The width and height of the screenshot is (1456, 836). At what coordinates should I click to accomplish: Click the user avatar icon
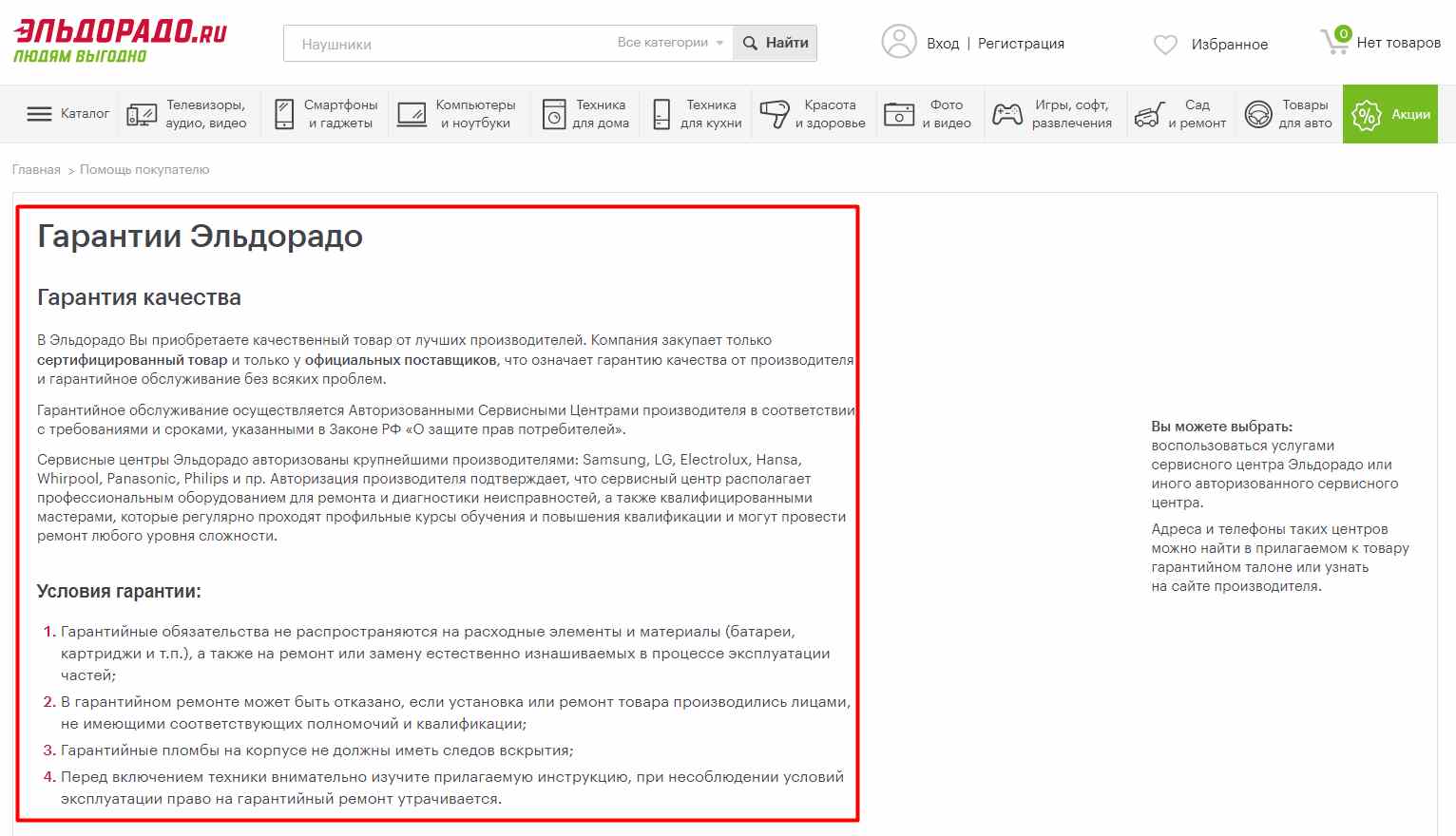point(899,42)
